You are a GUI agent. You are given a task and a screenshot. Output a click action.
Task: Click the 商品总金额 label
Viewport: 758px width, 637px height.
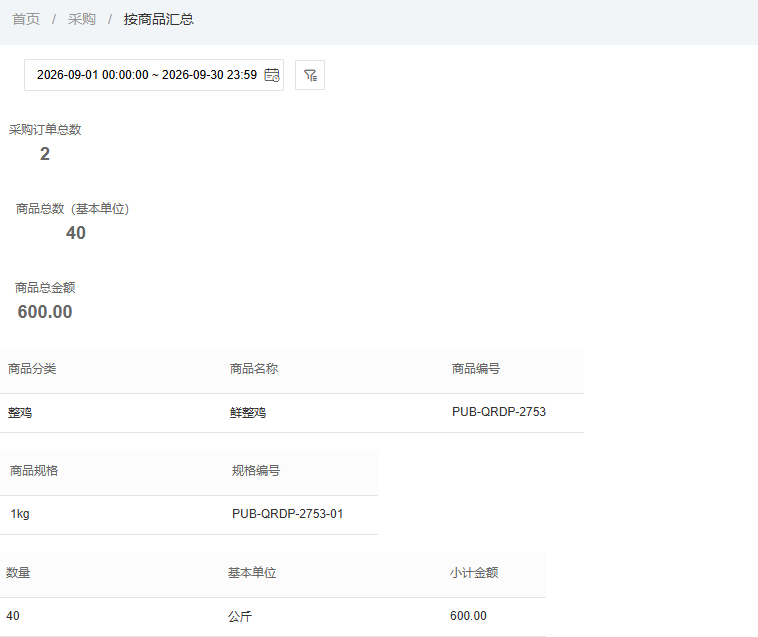[x=45, y=288]
